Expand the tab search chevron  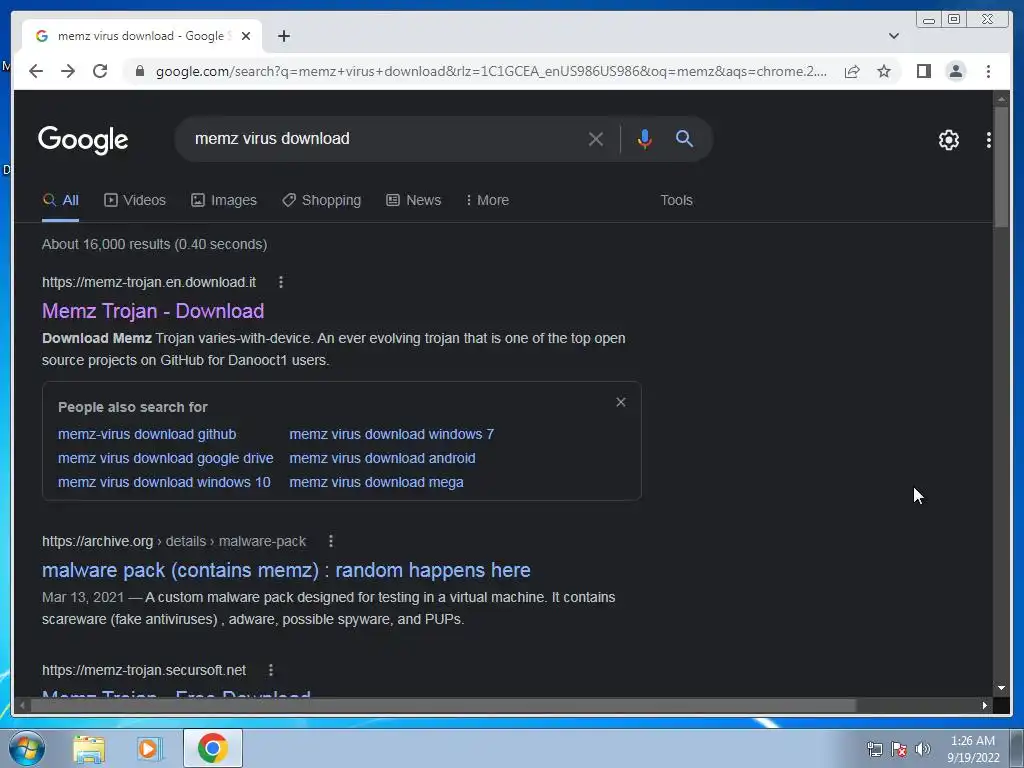click(x=893, y=36)
